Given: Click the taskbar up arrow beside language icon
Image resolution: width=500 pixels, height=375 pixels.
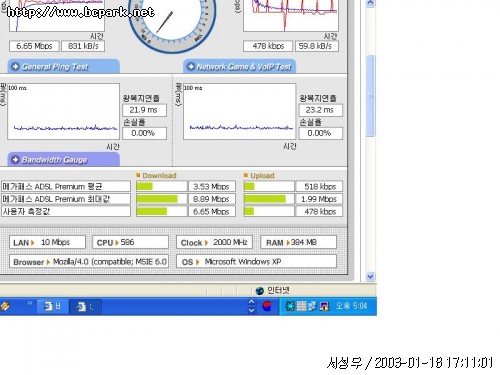Looking at the screenshot, I should click(252, 302).
